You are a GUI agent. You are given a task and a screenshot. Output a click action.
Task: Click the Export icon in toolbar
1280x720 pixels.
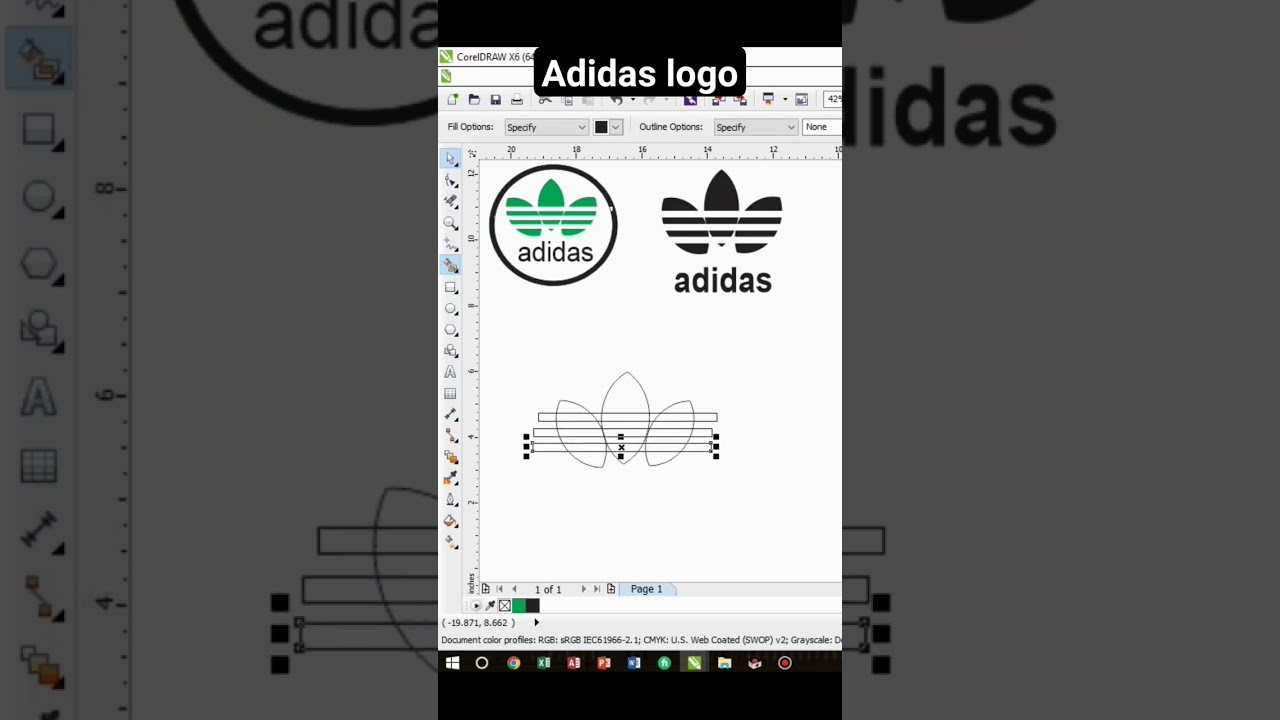(740, 100)
